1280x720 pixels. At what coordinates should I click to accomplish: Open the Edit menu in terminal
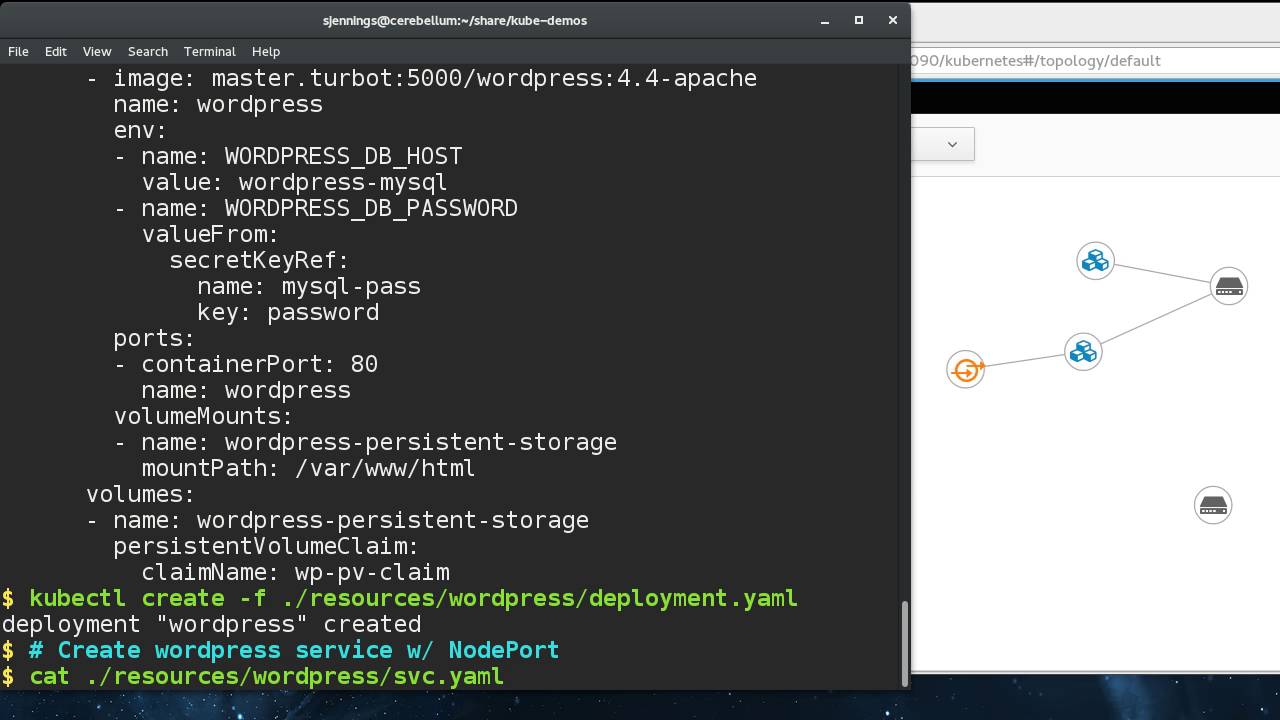pyautogui.click(x=55, y=51)
